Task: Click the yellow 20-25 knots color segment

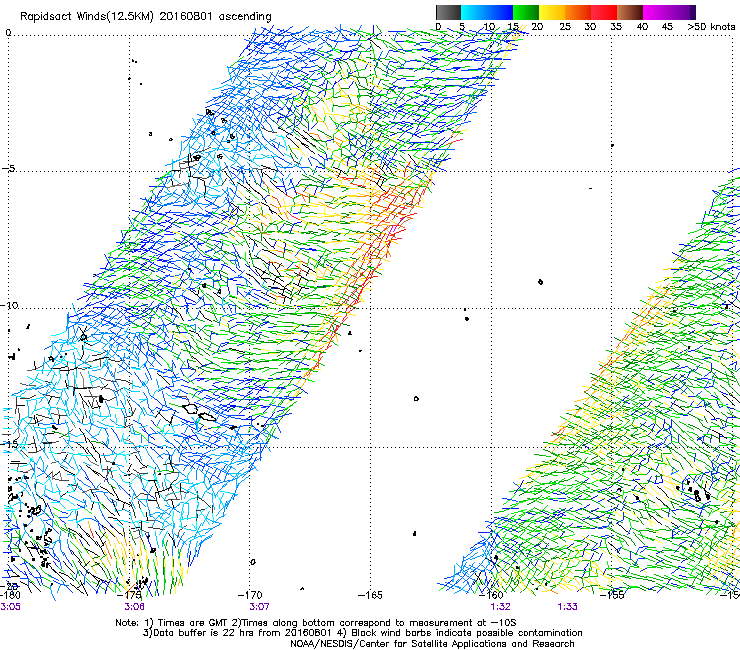Action: [x=552, y=12]
